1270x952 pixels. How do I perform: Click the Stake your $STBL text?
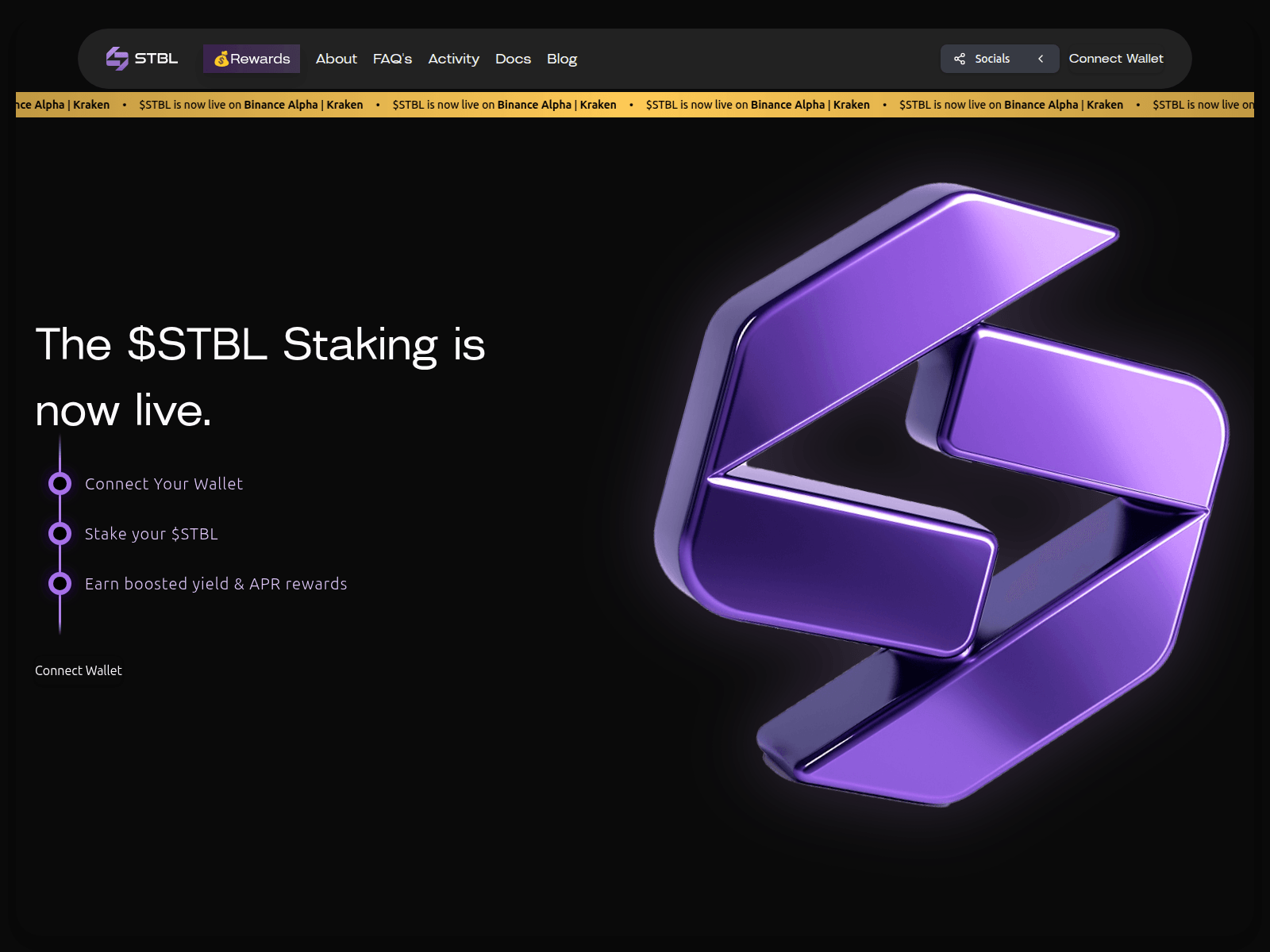151,534
